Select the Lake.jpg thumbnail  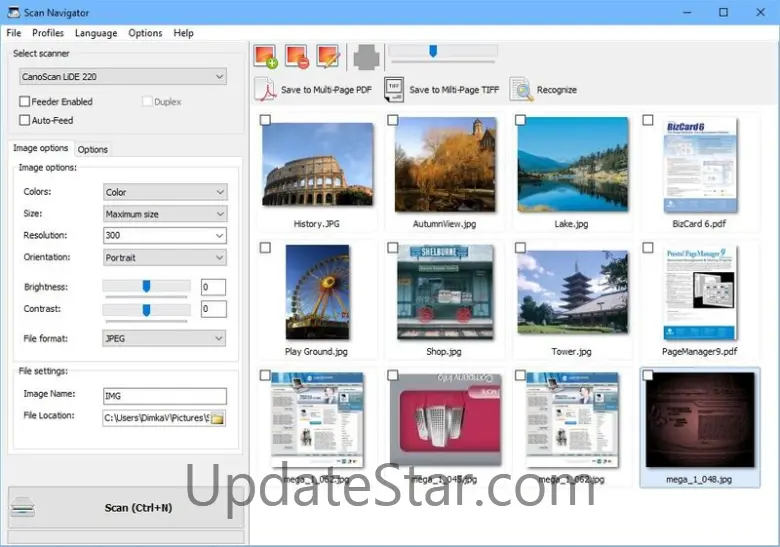pyautogui.click(x=573, y=165)
